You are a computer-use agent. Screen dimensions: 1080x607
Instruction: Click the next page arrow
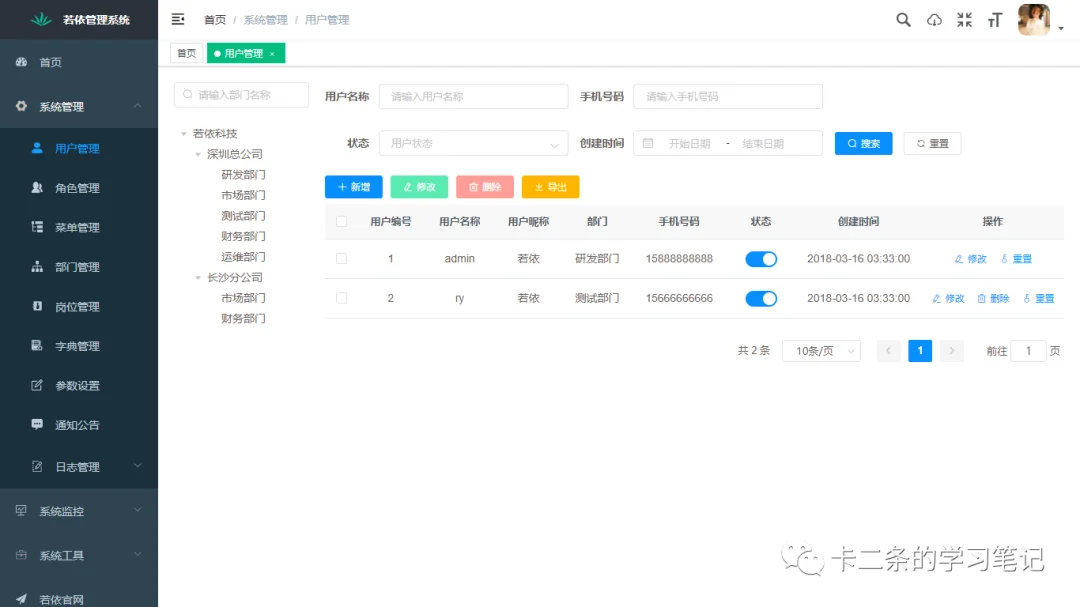pyautogui.click(x=952, y=351)
